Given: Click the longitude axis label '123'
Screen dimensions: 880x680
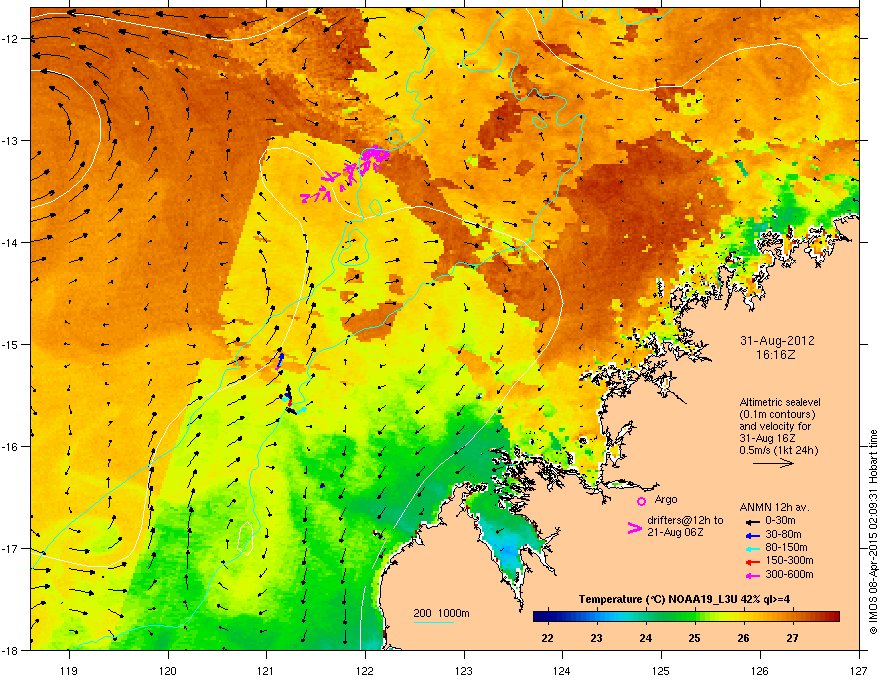Looking at the screenshot, I should click(464, 671).
